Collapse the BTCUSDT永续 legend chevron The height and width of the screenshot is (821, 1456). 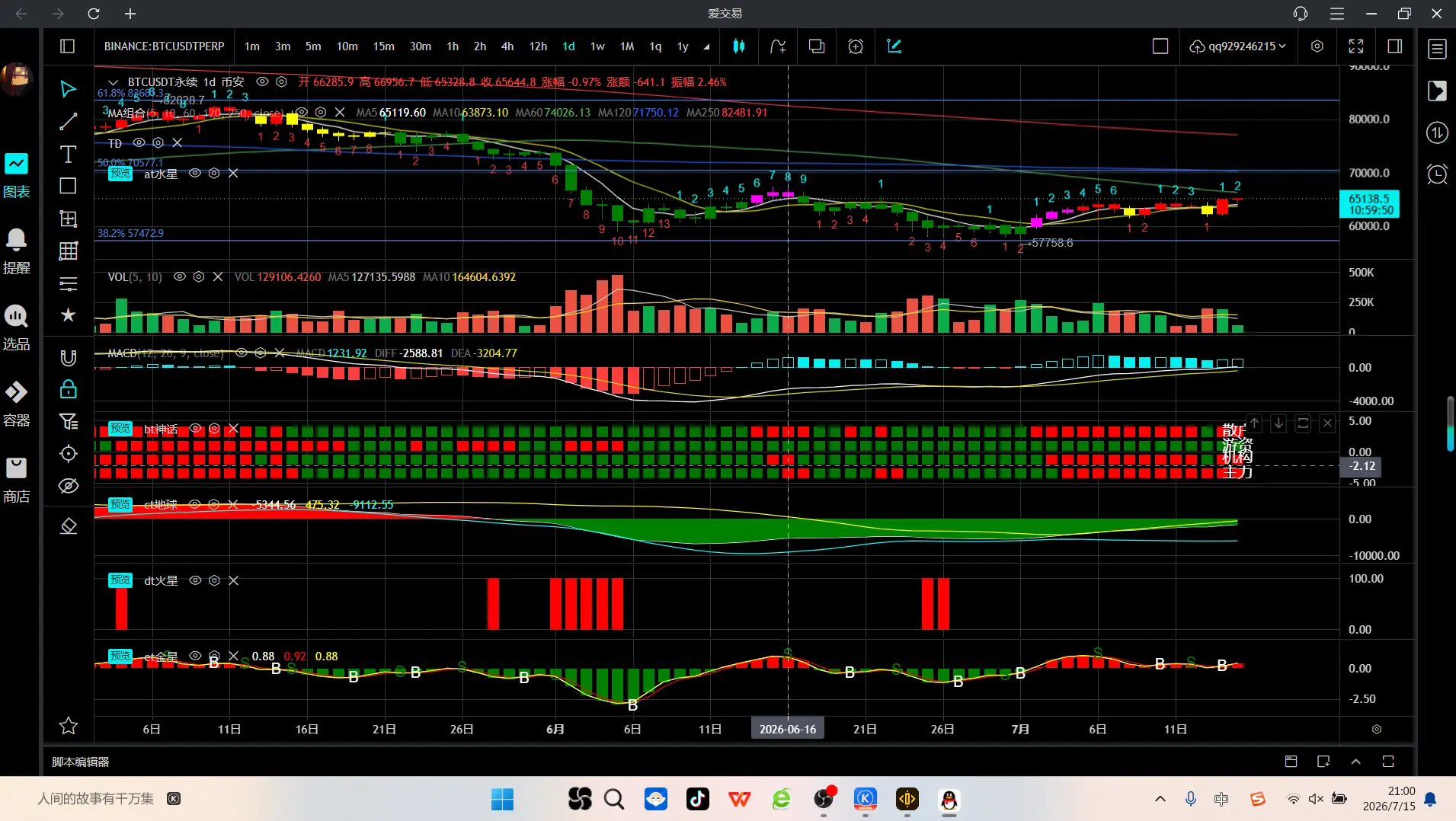coord(113,82)
